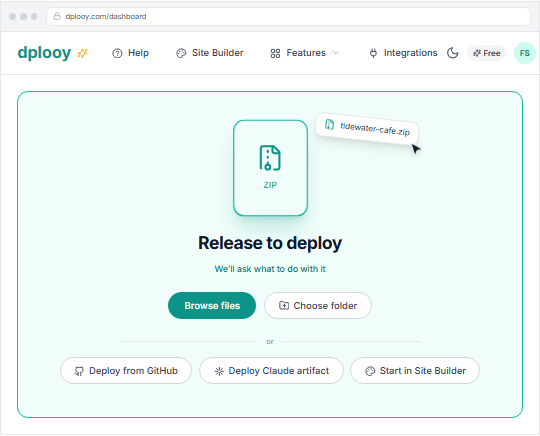The width and height of the screenshot is (540, 436).
Task: Click the zip file icon in card
Action: (x=270, y=158)
